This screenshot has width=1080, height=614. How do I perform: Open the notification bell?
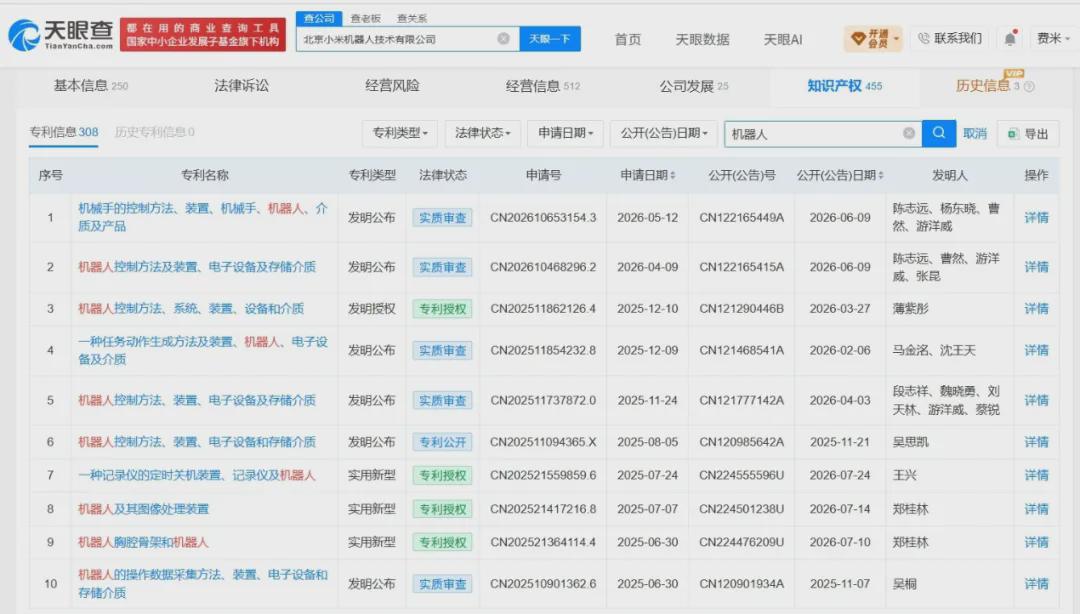point(1010,39)
